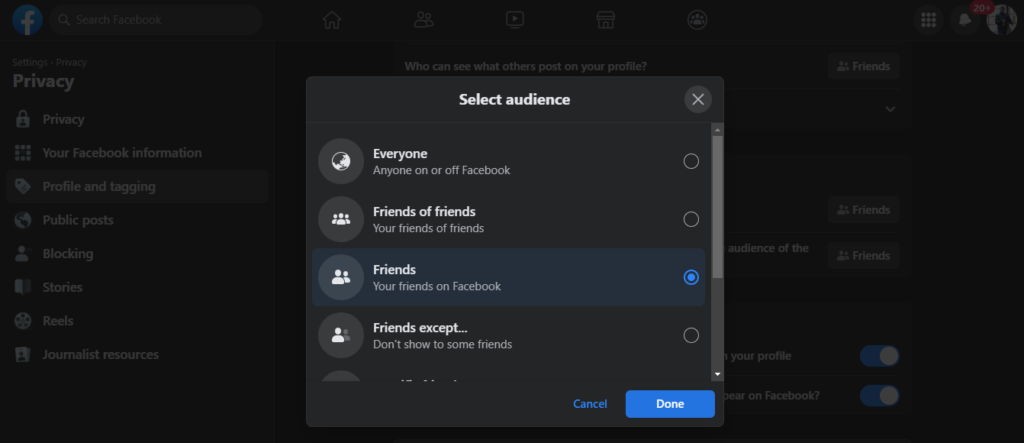Image resolution: width=1024 pixels, height=443 pixels.
Task: Click the Friends except icon
Action: coord(341,335)
